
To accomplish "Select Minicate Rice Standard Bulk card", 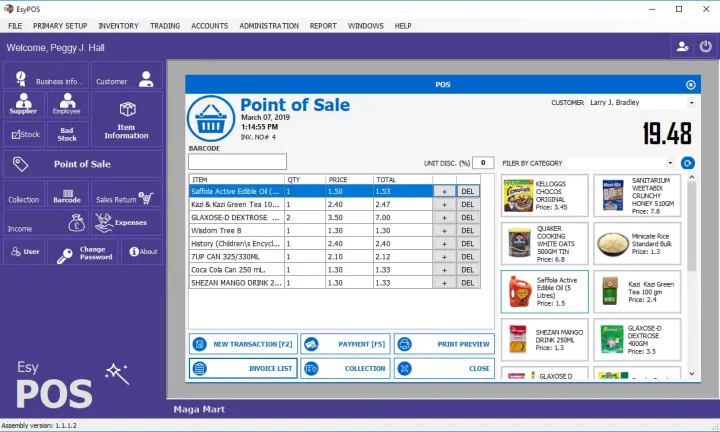I will (x=637, y=244).
